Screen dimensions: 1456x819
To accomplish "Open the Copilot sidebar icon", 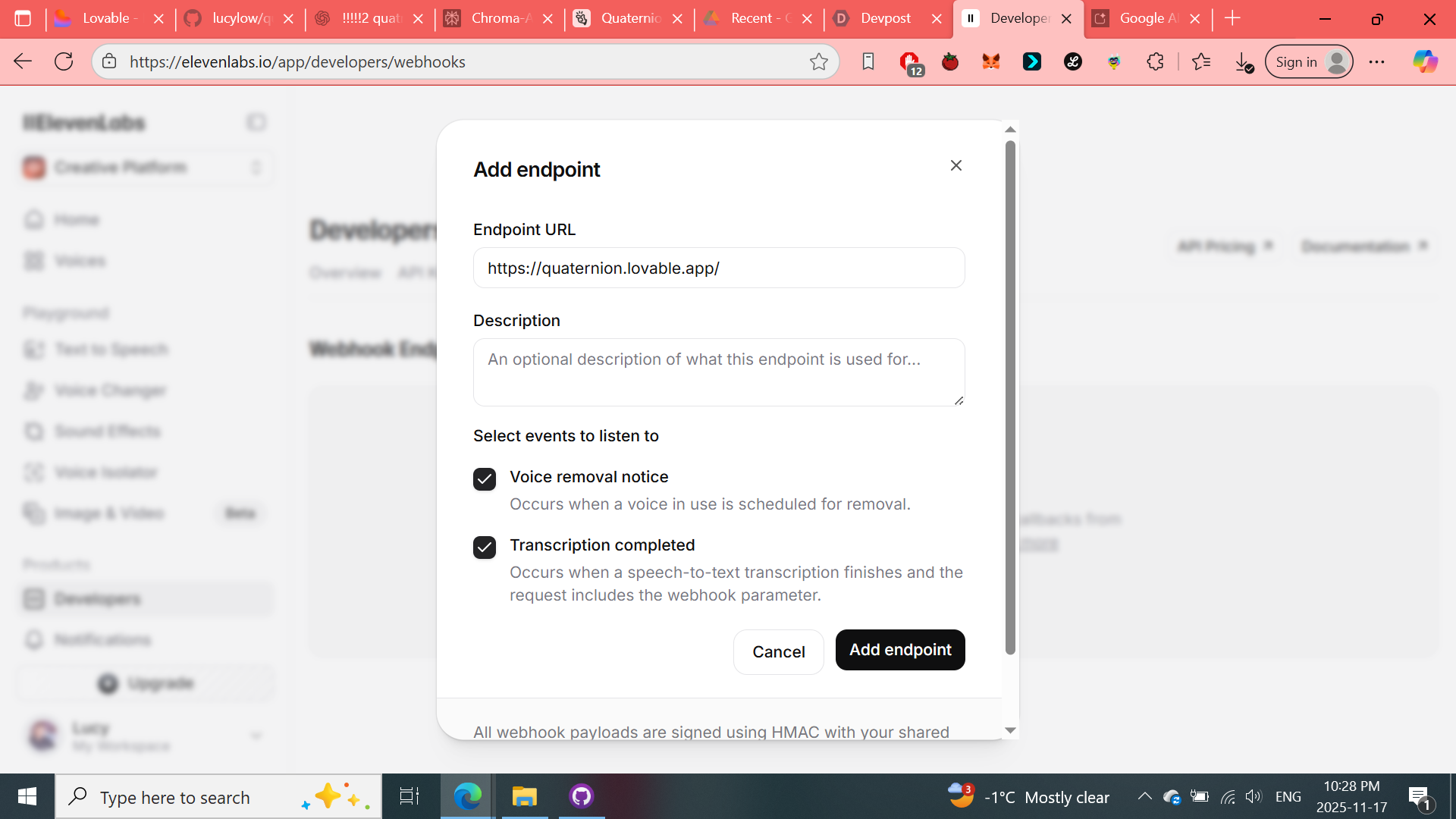I will pyautogui.click(x=1425, y=61).
